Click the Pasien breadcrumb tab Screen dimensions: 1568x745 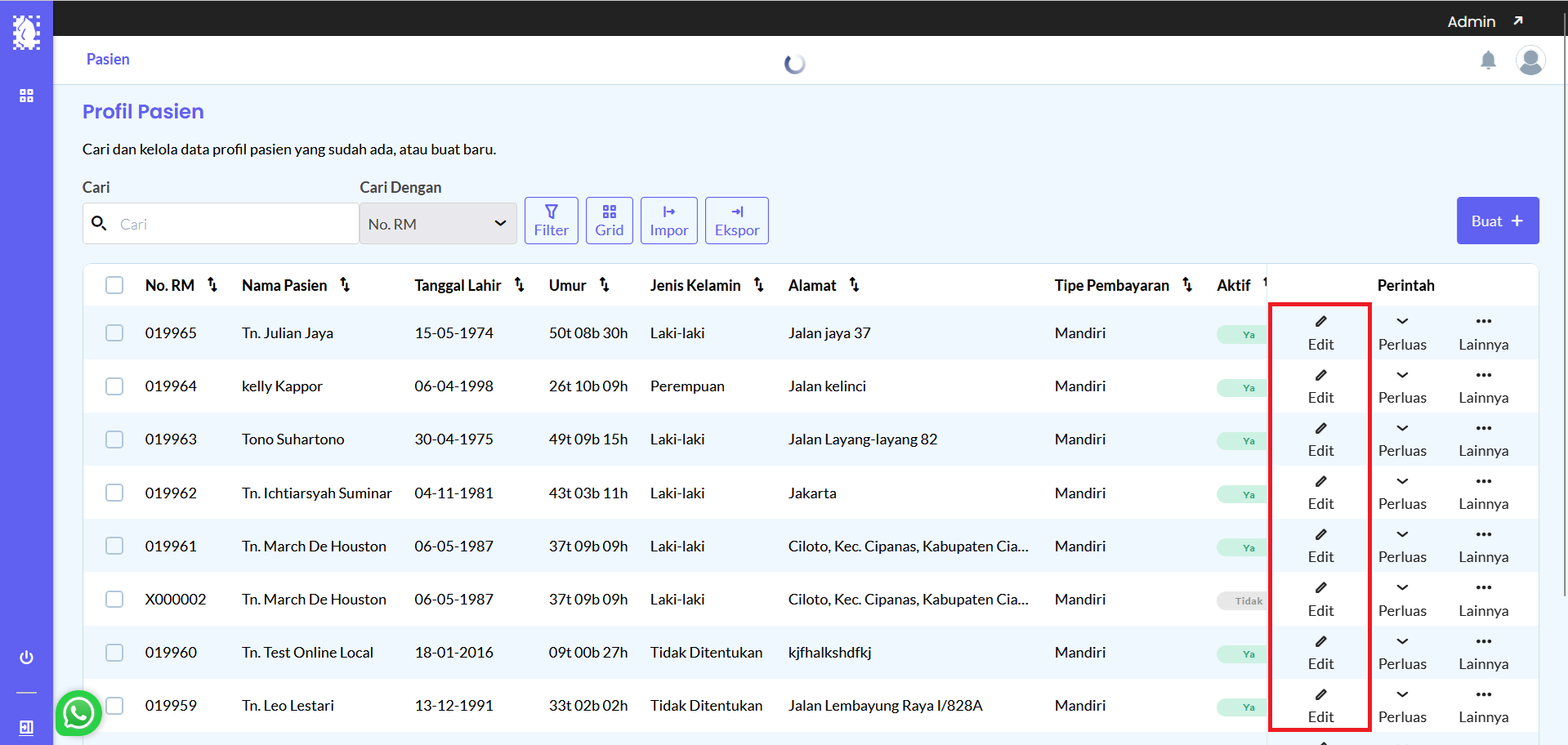pyautogui.click(x=108, y=60)
